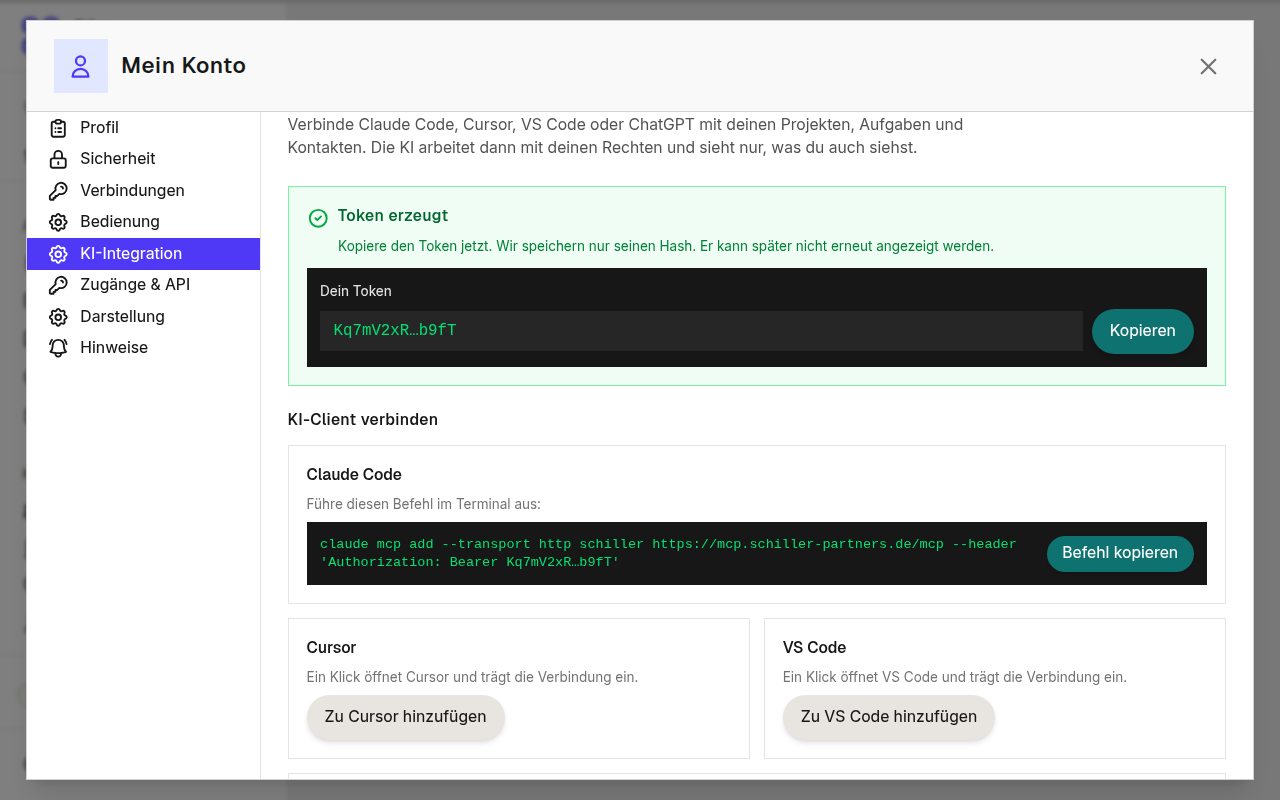Screen dimensions: 1280x800
Task: Copy the token with the Kopieren button
Action: coord(1142,331)
